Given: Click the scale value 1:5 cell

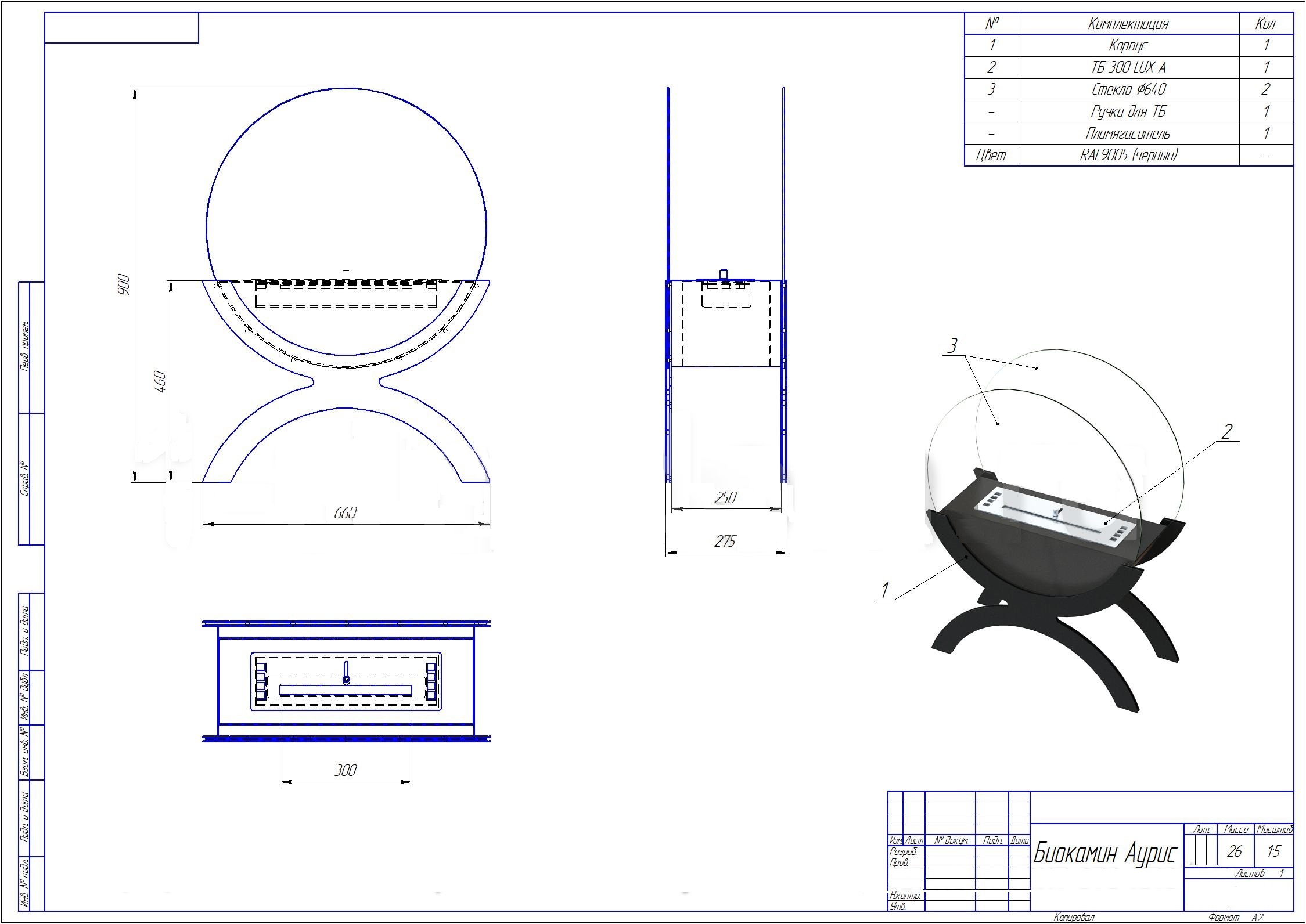Looking at the screenshot, I should click(x=1274, y=851).
